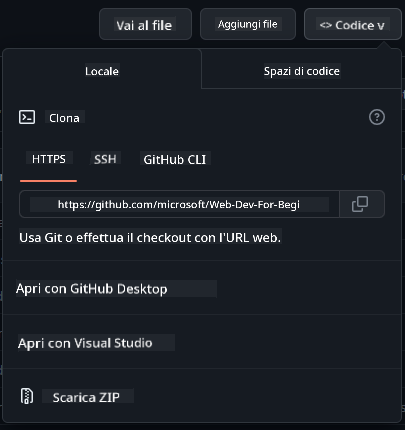Viewport: 405px width, 430px height.
Task: Select the SSH clone method tab
Action: (x=105, y=159)
